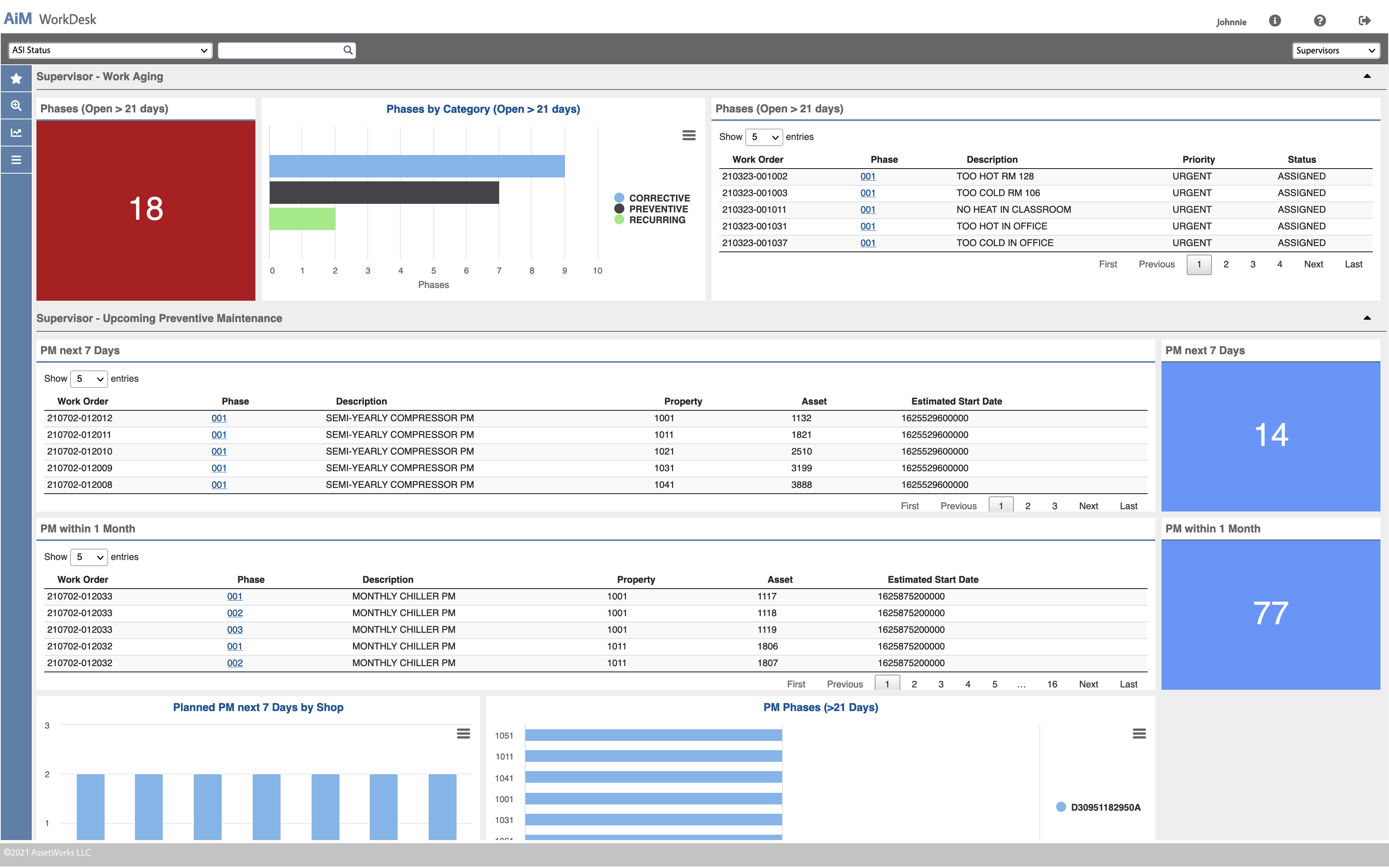Click the 1051 bar in PM Phases chart
1389x868 pixels.
point(653,735)
